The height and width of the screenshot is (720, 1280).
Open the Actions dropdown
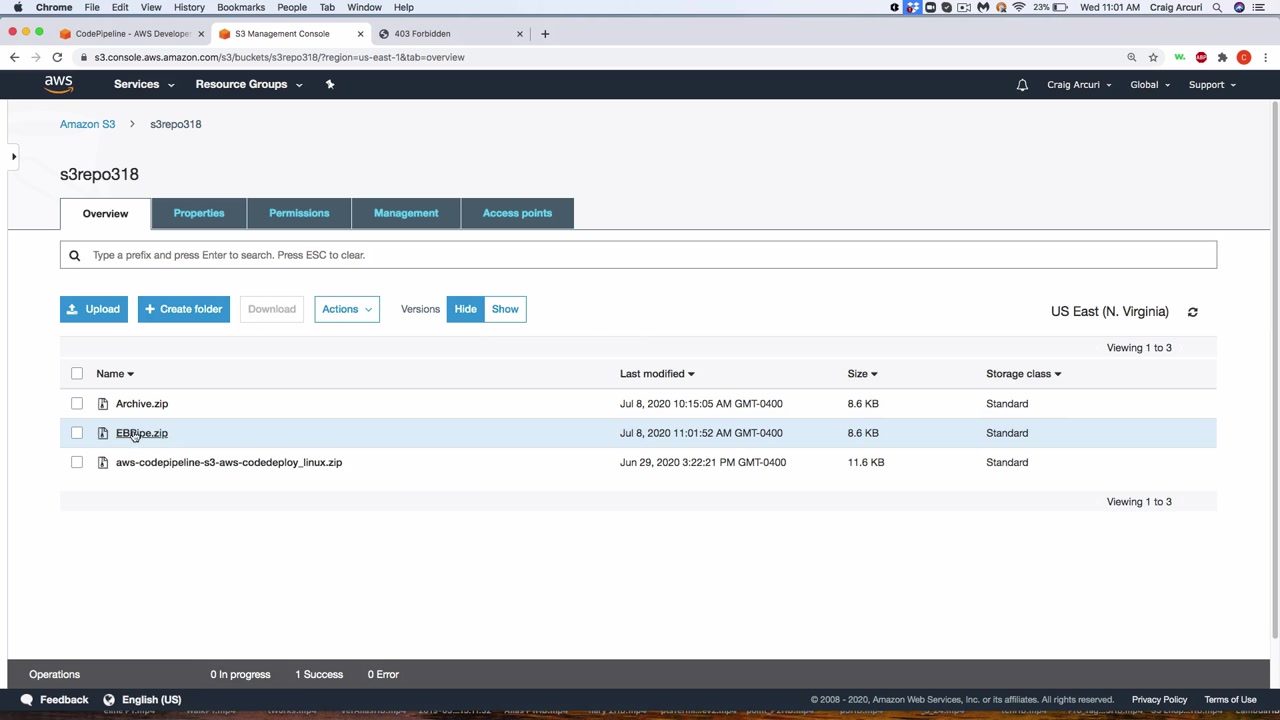coord(347,309)
